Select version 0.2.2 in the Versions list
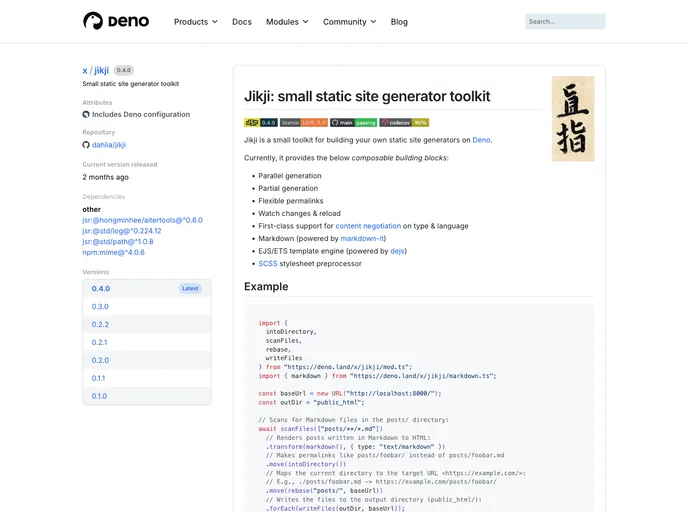This screenshot has height=512, width=688. 147,325
